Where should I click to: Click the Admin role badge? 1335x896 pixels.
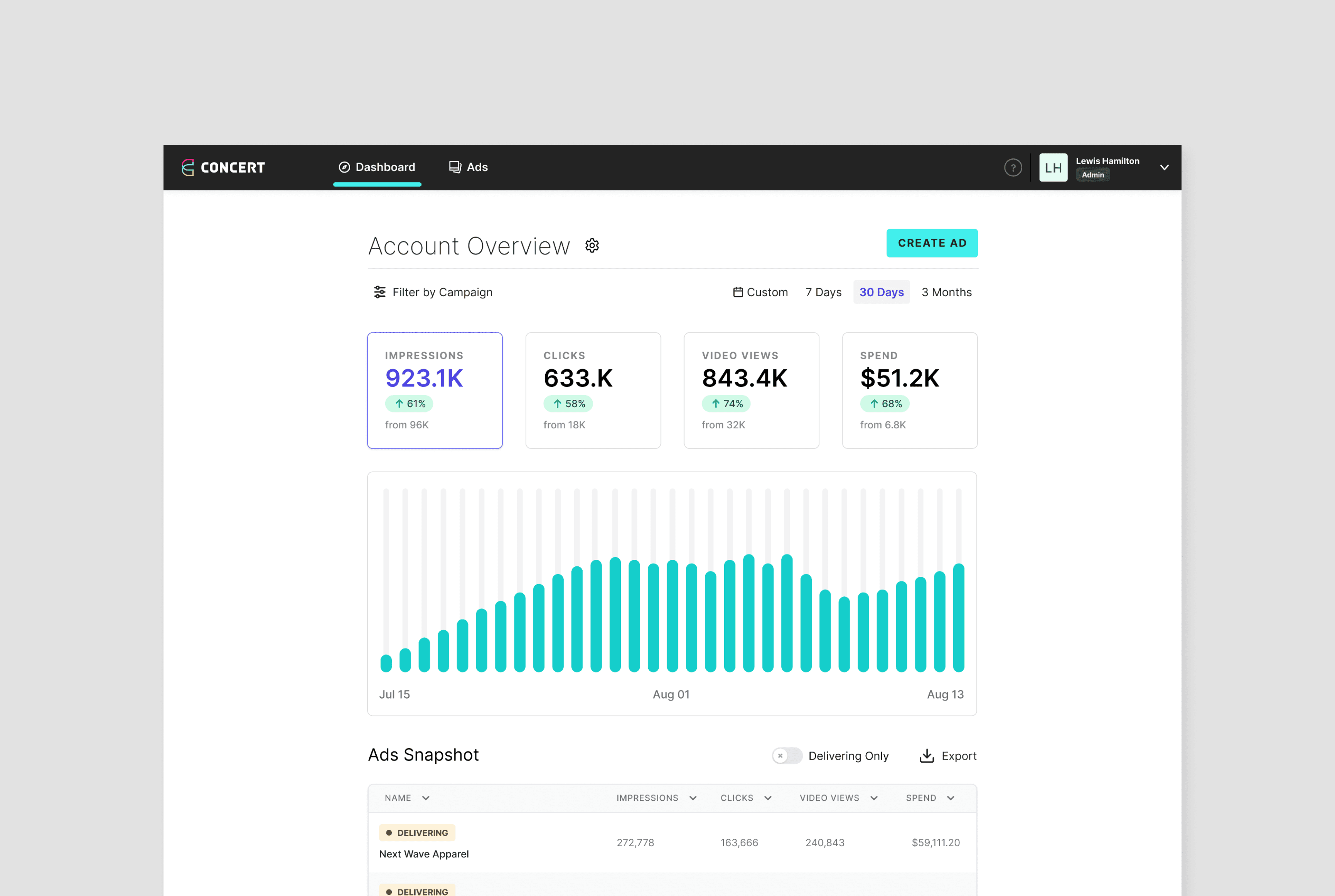pyautogui.click(x=1093, y=175)
